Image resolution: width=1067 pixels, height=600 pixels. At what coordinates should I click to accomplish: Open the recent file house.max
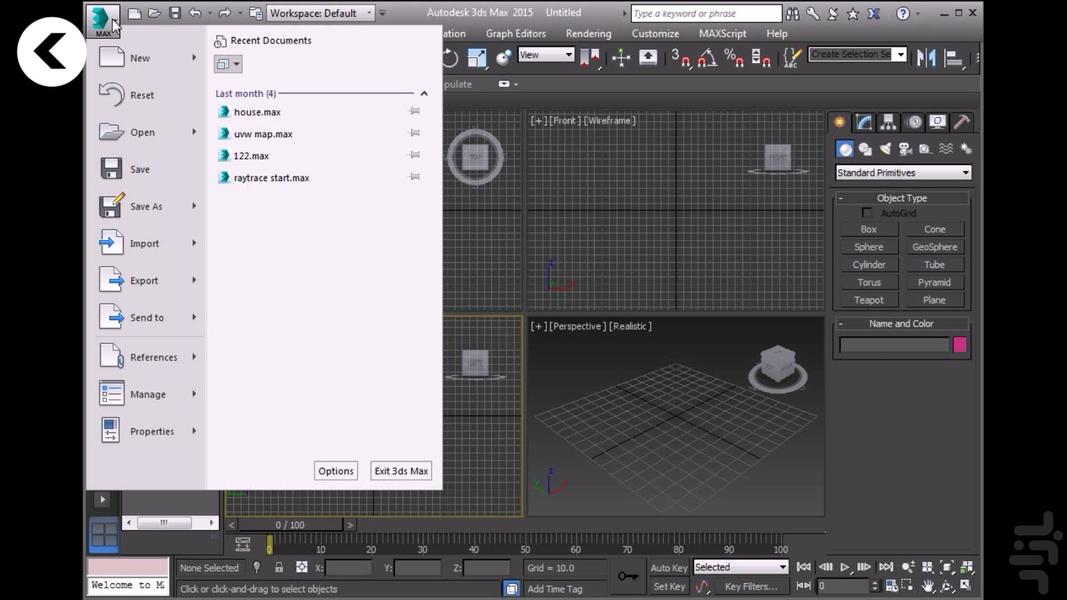point(257,112)
